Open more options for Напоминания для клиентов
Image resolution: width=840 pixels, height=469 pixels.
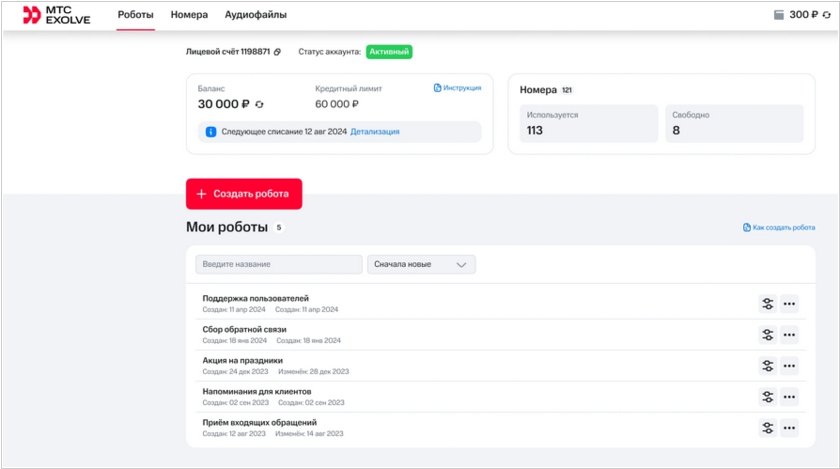click(789, 397)
